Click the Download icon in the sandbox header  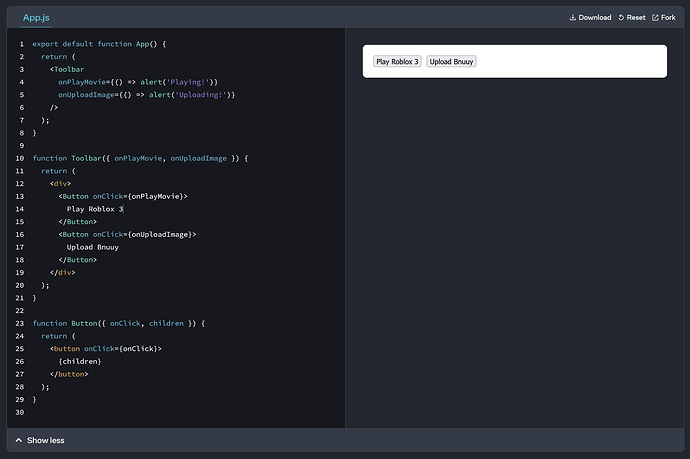(x=573, y=18)
